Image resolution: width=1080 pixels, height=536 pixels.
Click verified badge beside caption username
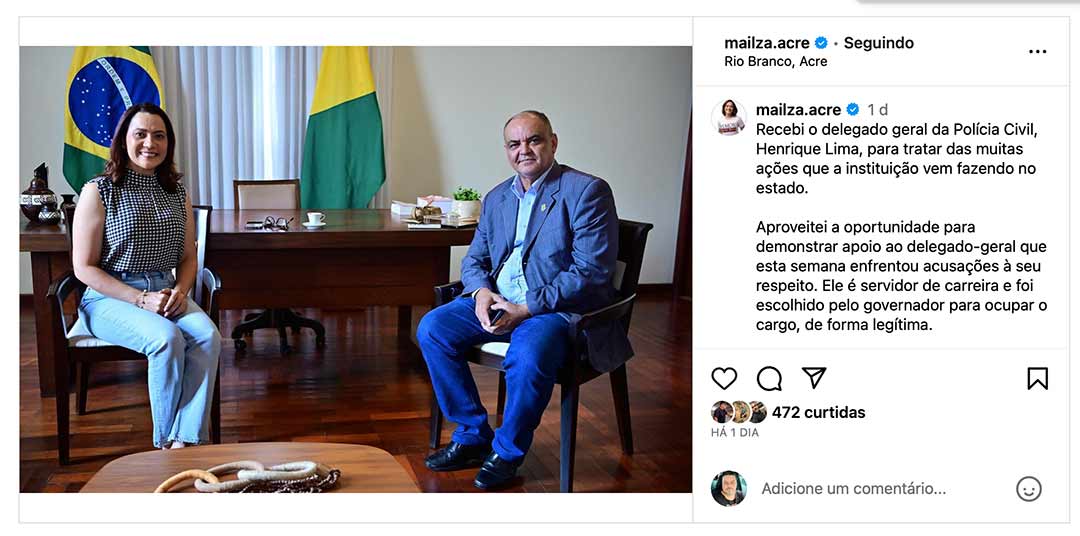point(853,110)
